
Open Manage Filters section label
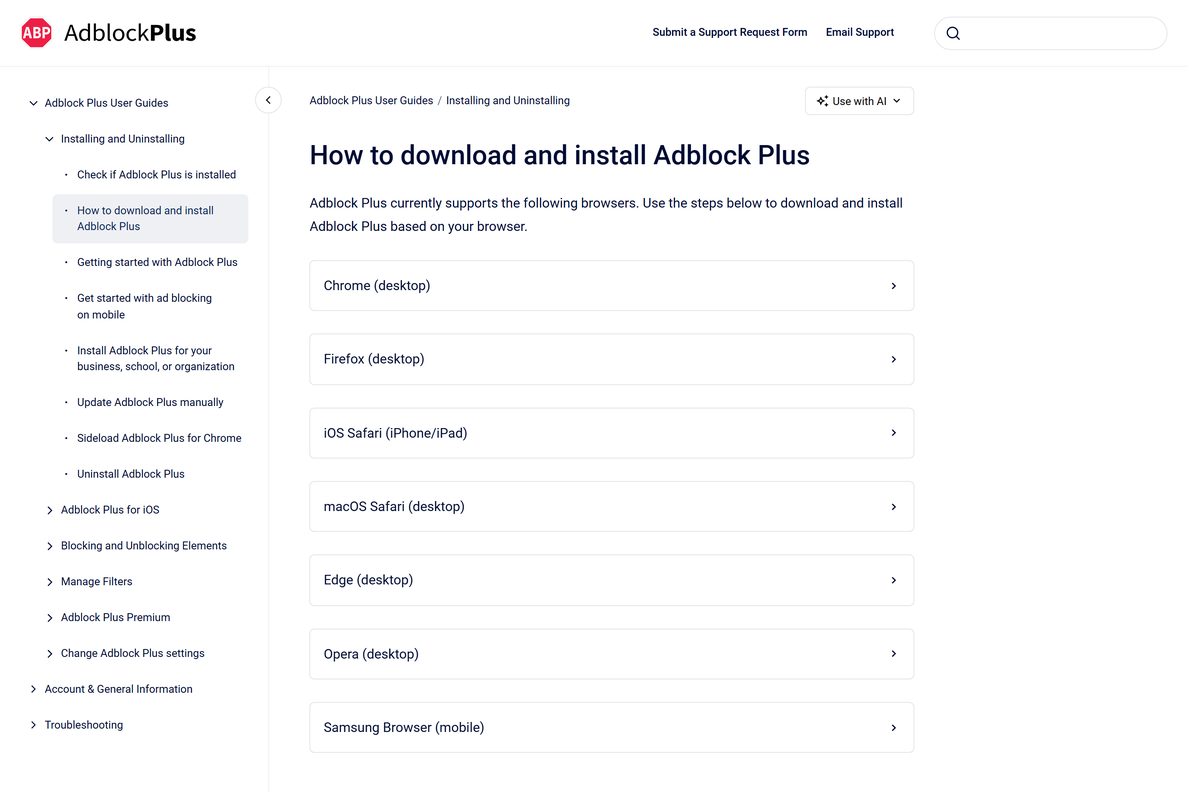pos(96,582)
